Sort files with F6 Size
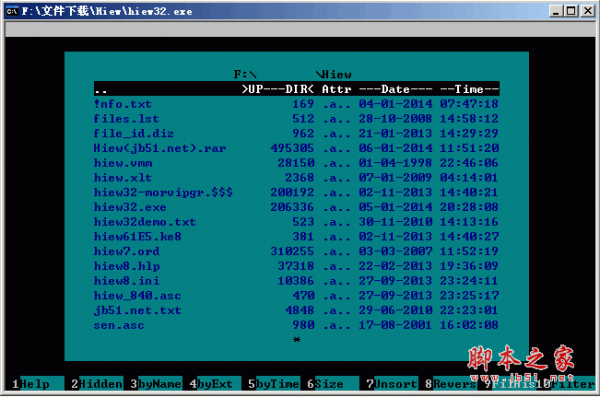 pos(333,384)
